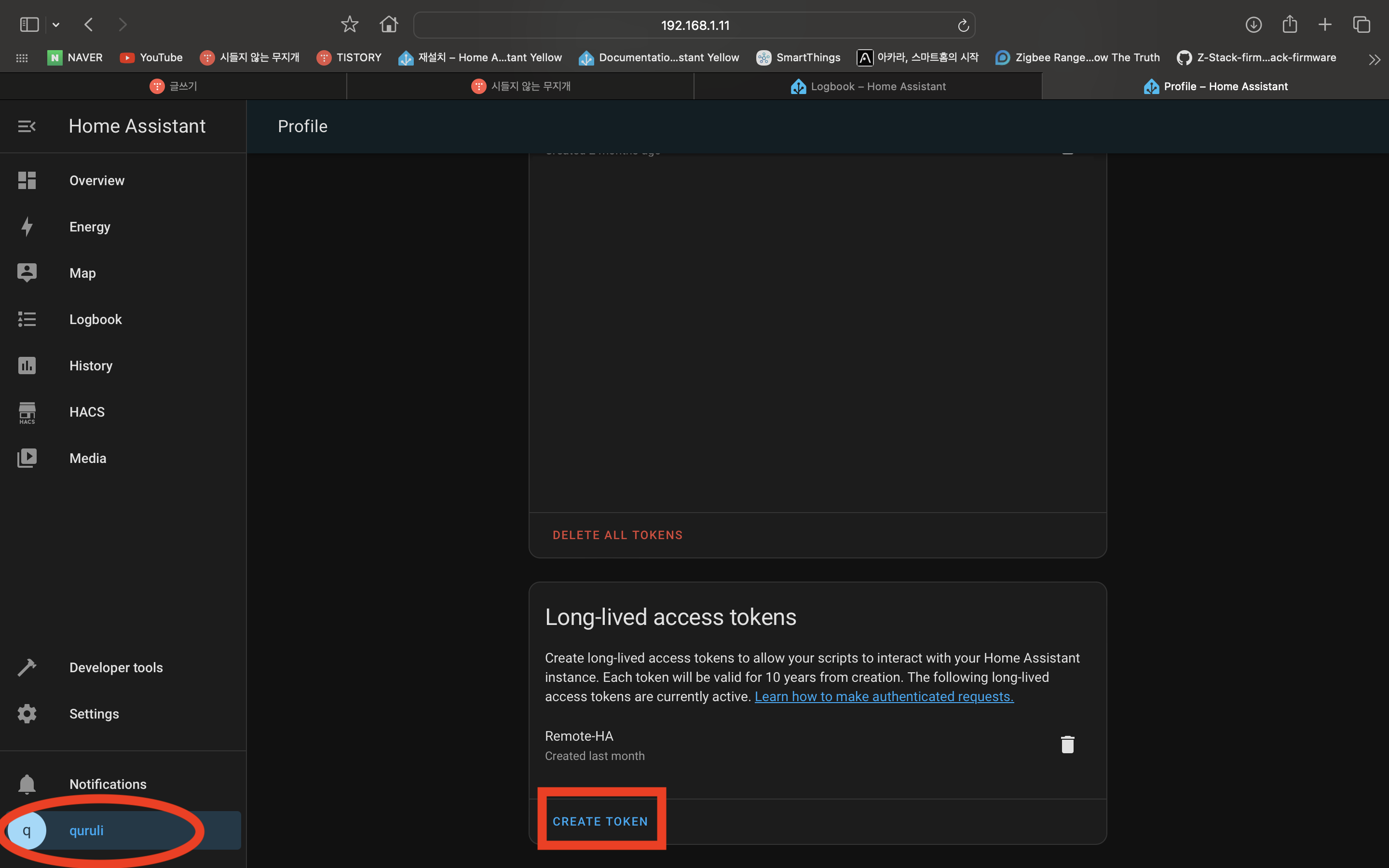Open Energy via its lightning icon
The image size is (1389, 868).
coord(27,227)
